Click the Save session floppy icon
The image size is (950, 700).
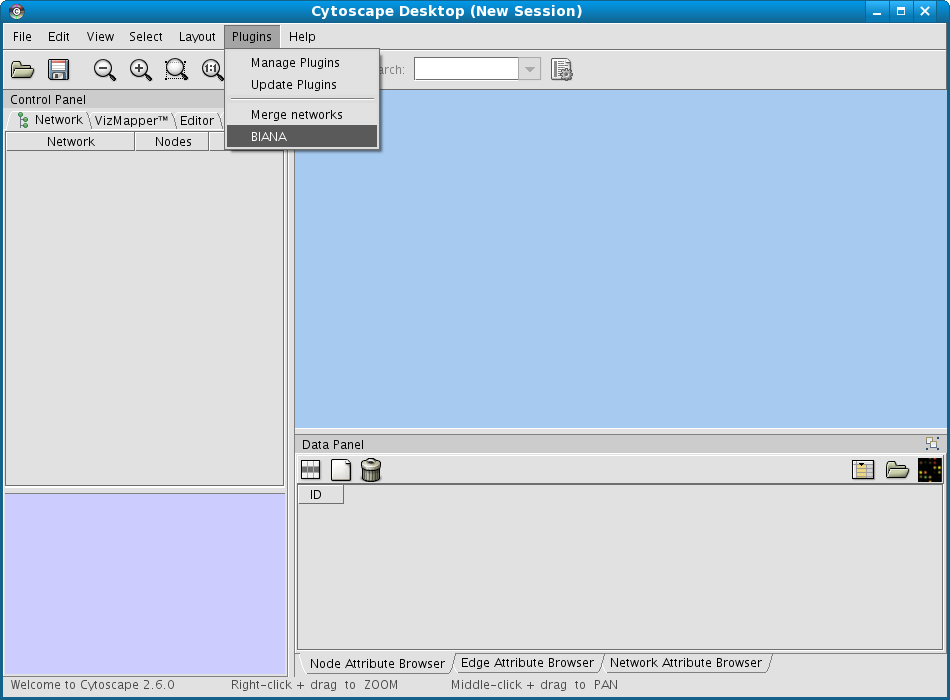point(59,70)
